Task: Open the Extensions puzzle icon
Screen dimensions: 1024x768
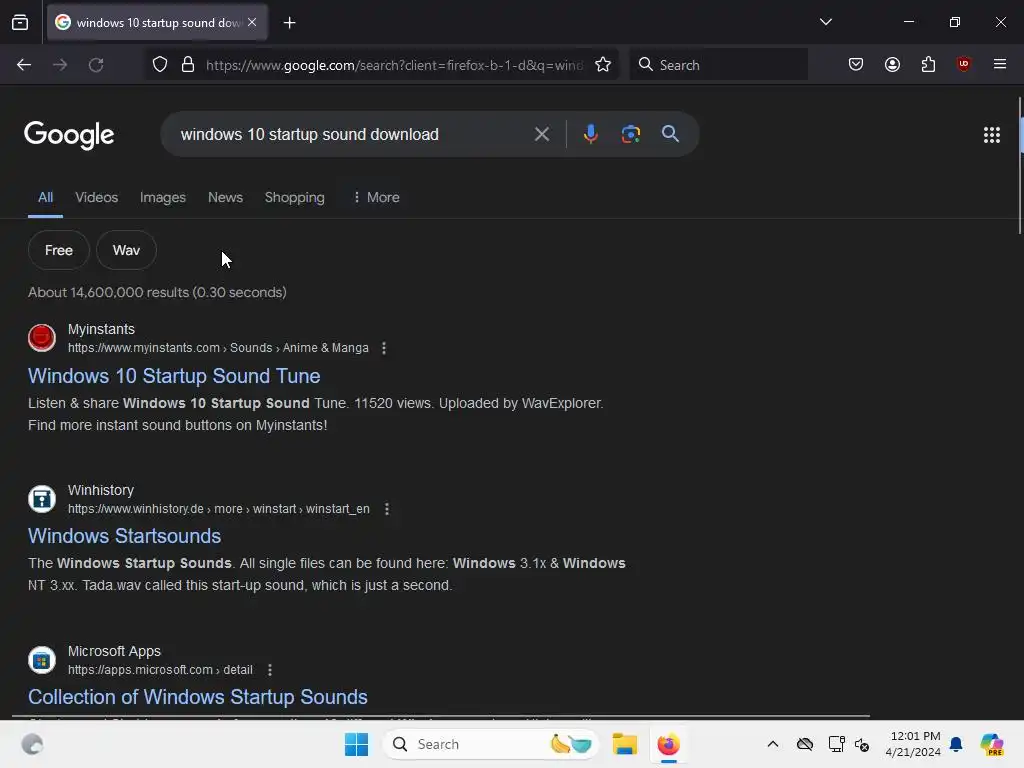Action: click(928, 65)
